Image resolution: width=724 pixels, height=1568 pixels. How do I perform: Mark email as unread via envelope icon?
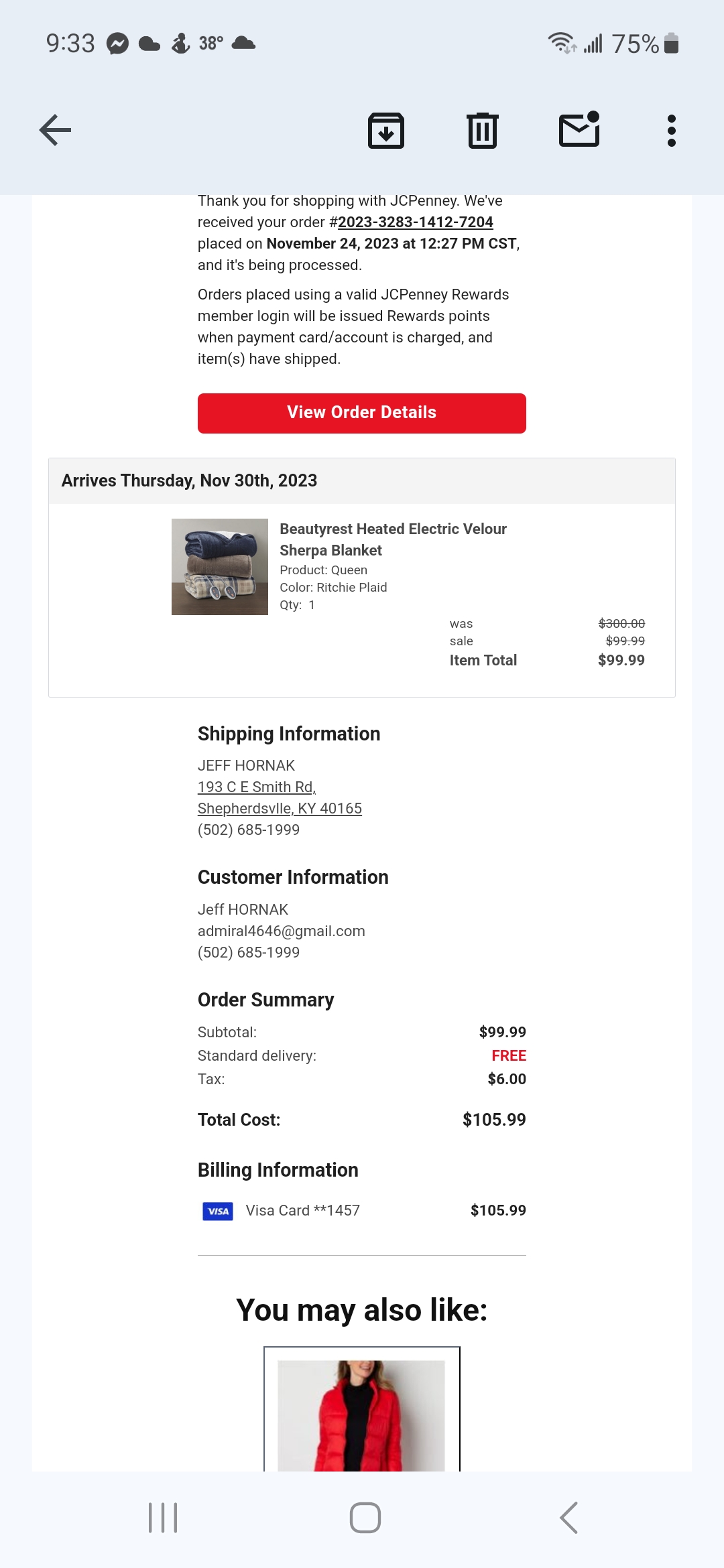(580, 129)
